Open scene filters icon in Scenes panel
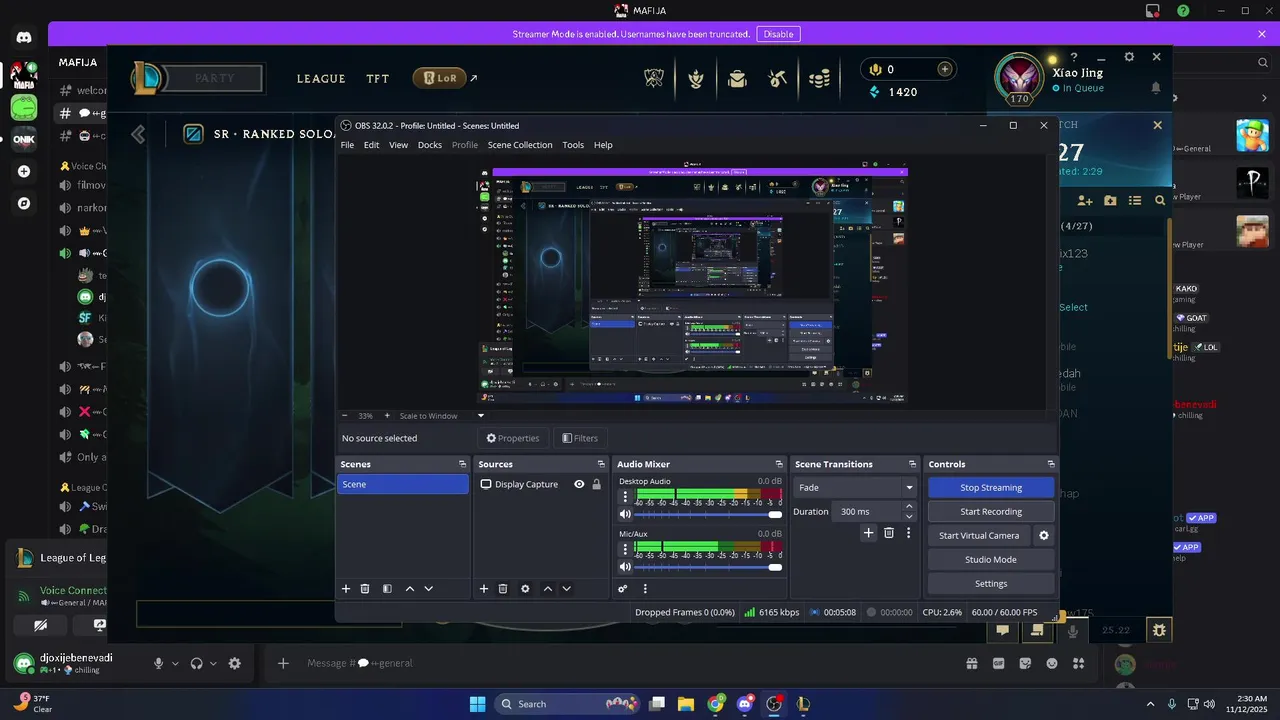 (387, 589)
